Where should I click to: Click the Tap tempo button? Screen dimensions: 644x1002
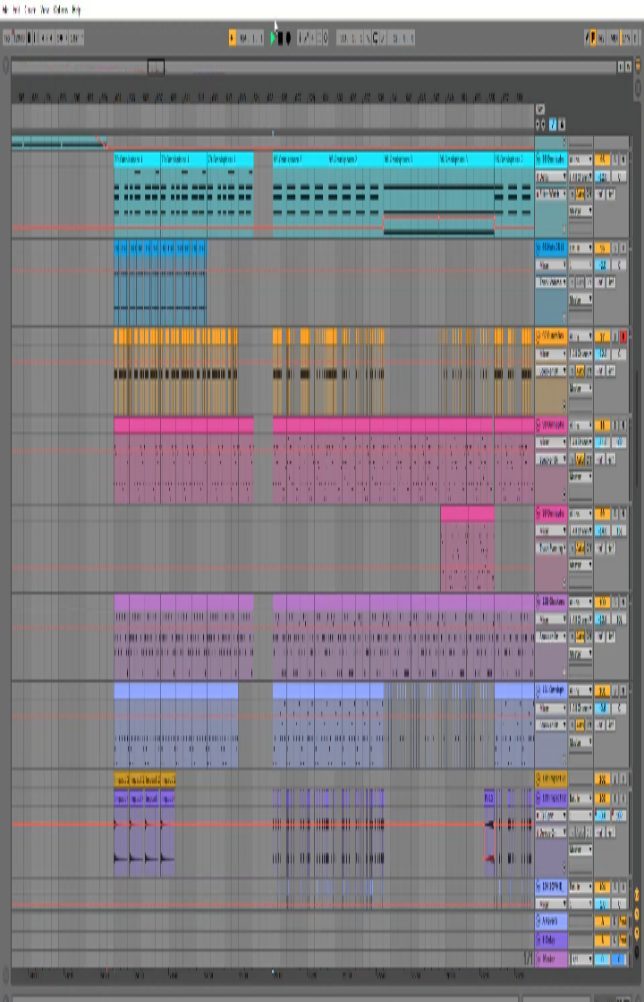pos(7,38)
